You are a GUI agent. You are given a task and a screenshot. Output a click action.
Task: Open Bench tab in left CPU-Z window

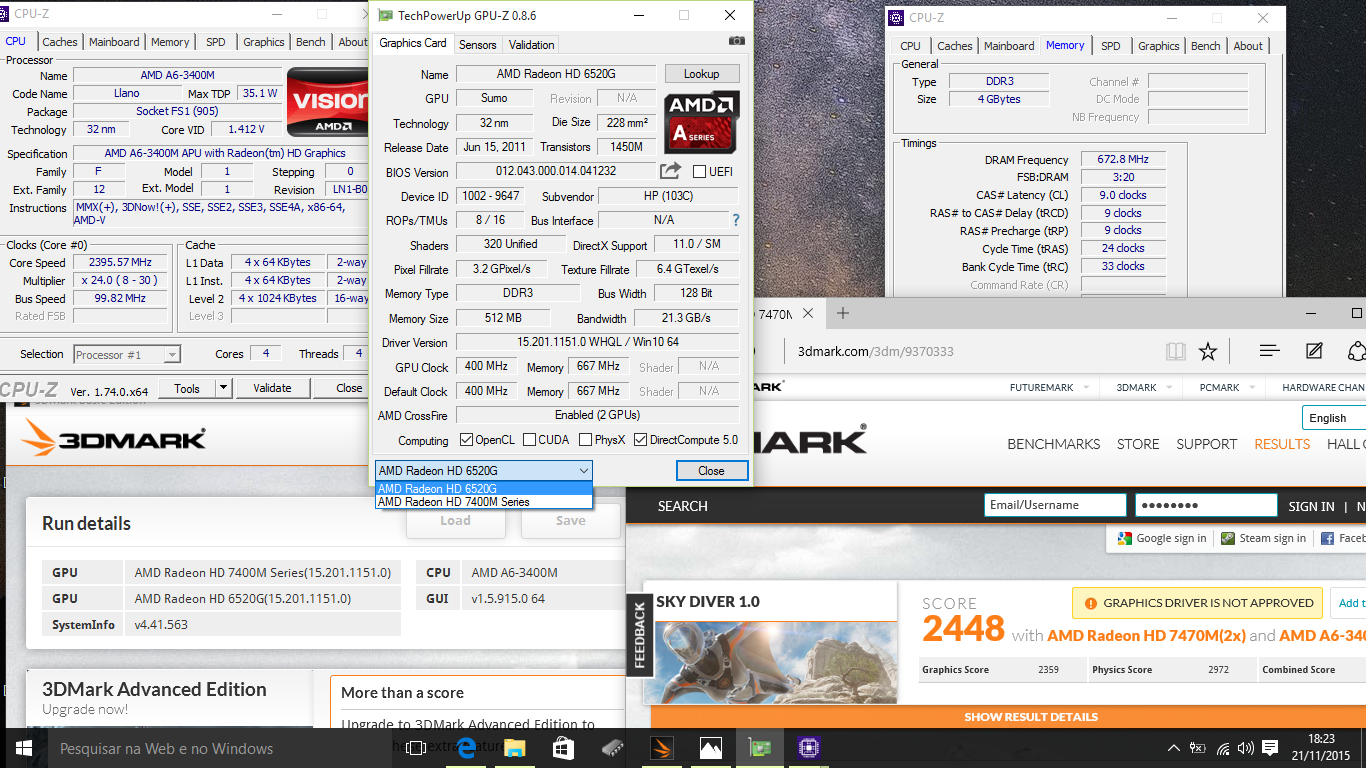pyautogui.click(x=311, y=42)
